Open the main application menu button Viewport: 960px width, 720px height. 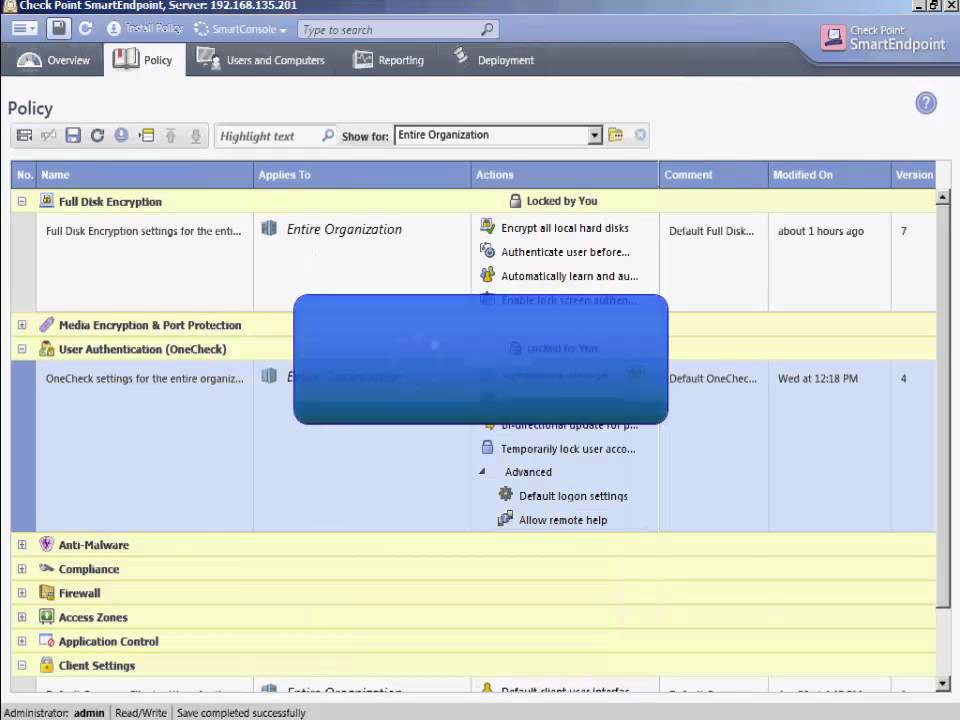click(x=24, y=29)
